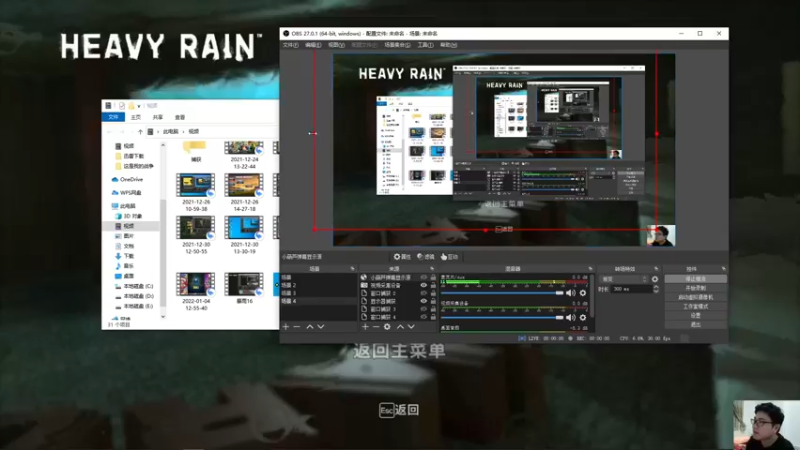Mute the 视频采集设备 speaker icon in mixer
Viewport: 800px width, 450px height.
click(x=571, y=317)
